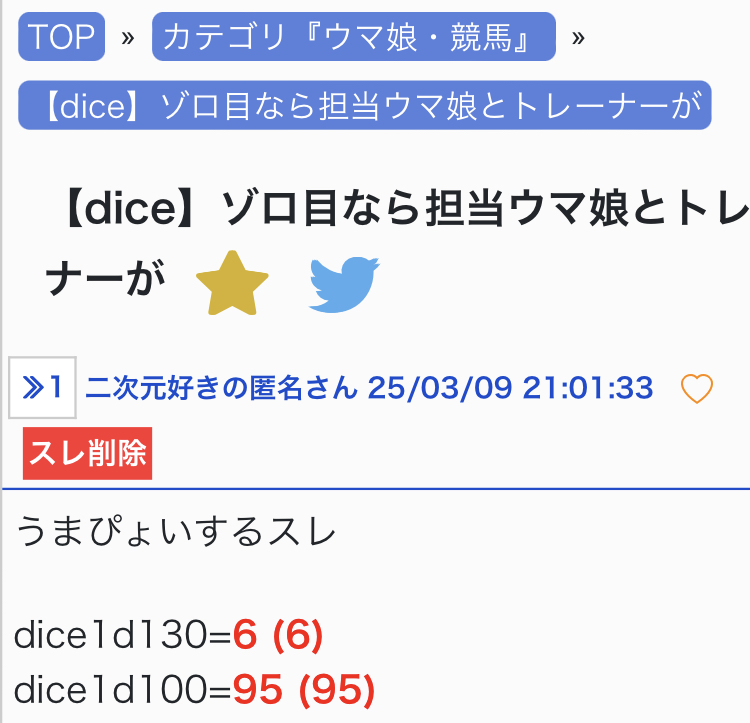Click the » separator after TOP
The image size is (750, 723).
click(x=128, y=38)
